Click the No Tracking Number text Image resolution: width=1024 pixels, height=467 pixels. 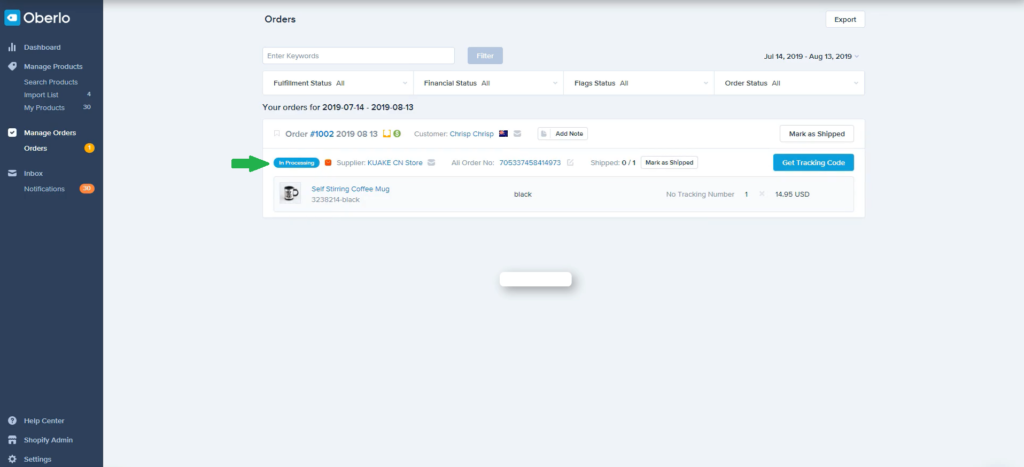pyautogui.click(x=701, y=194)
